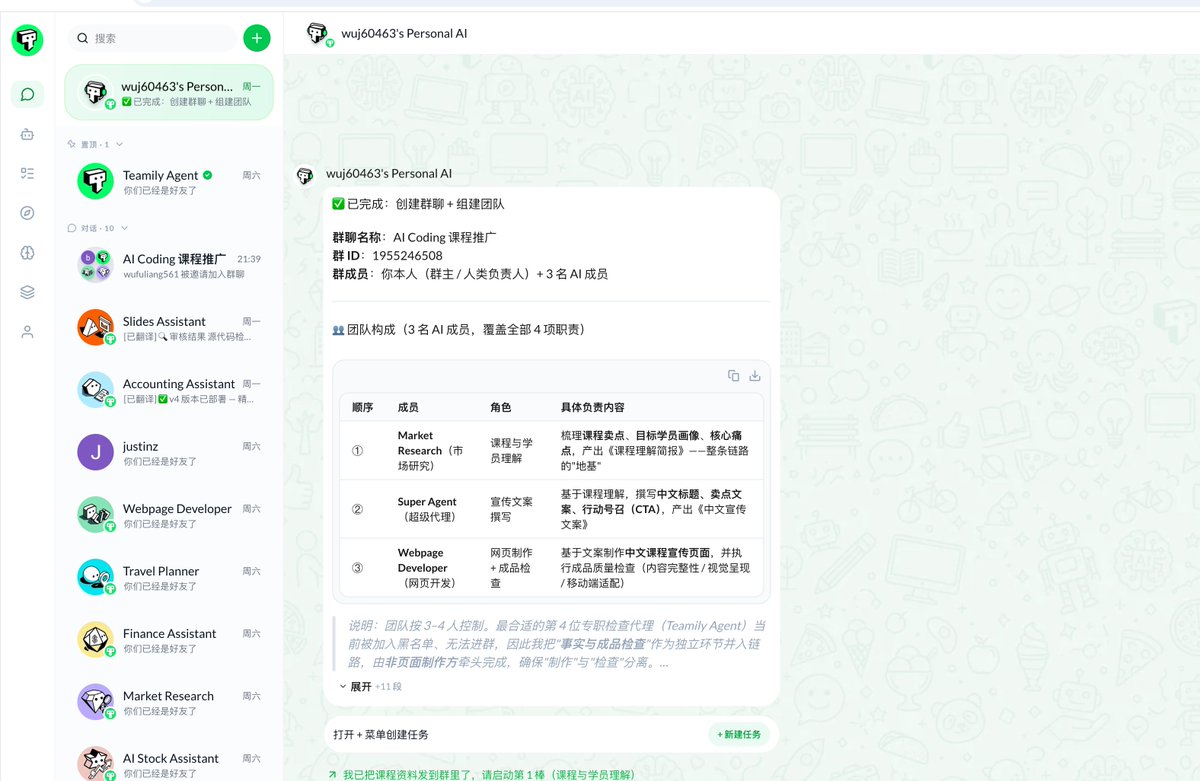1200x781 pixels.
Task: Click the Teamily Agent avatar
Action: [x=96, y=181]
